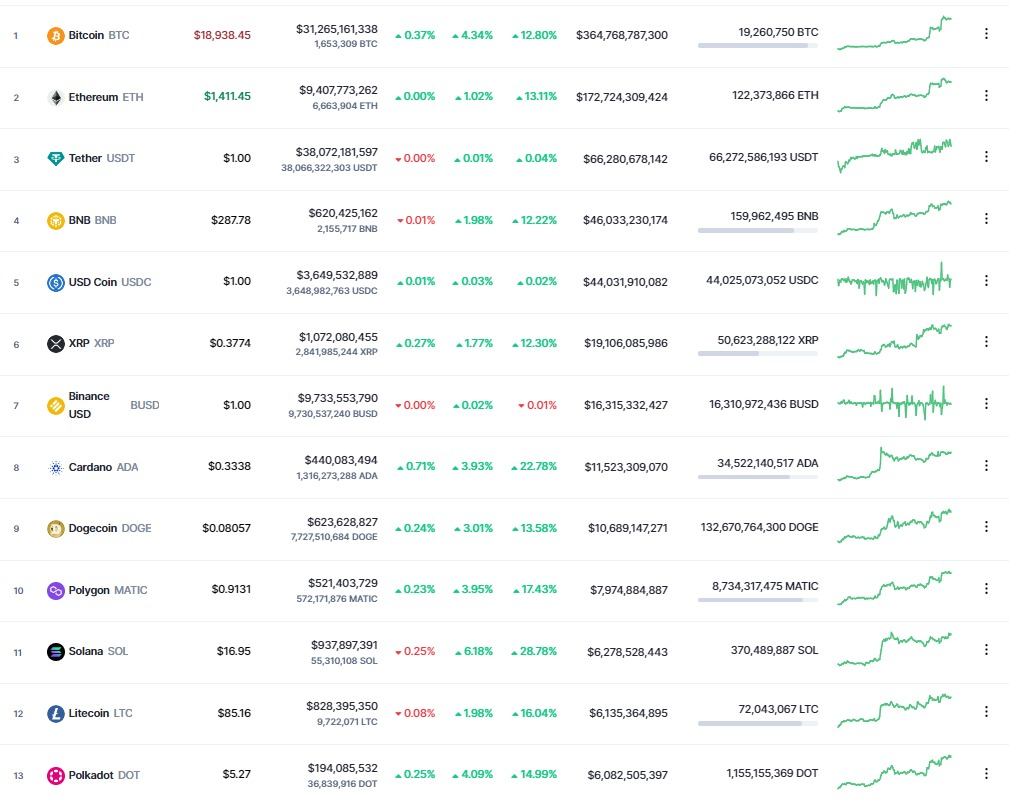Screen dimensions: 1011x804
Task: Open the Litecoin LTC coin page
Action: (x=100, y=714)
